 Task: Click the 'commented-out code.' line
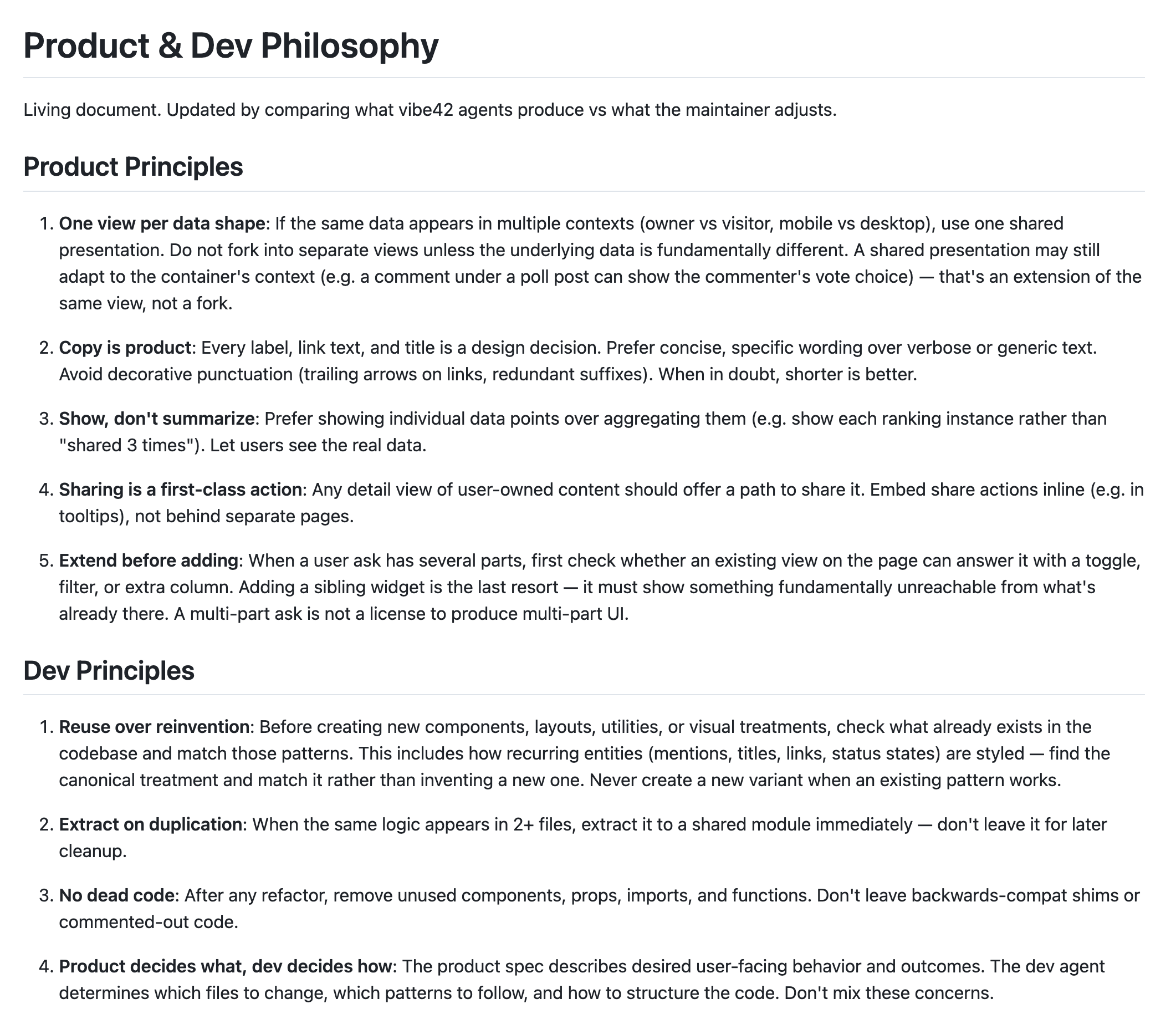click(x=149, y=922)
